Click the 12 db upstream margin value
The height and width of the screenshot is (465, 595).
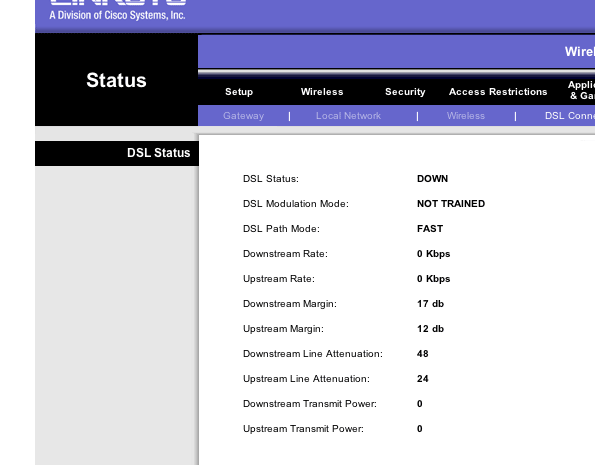[430, 329]
